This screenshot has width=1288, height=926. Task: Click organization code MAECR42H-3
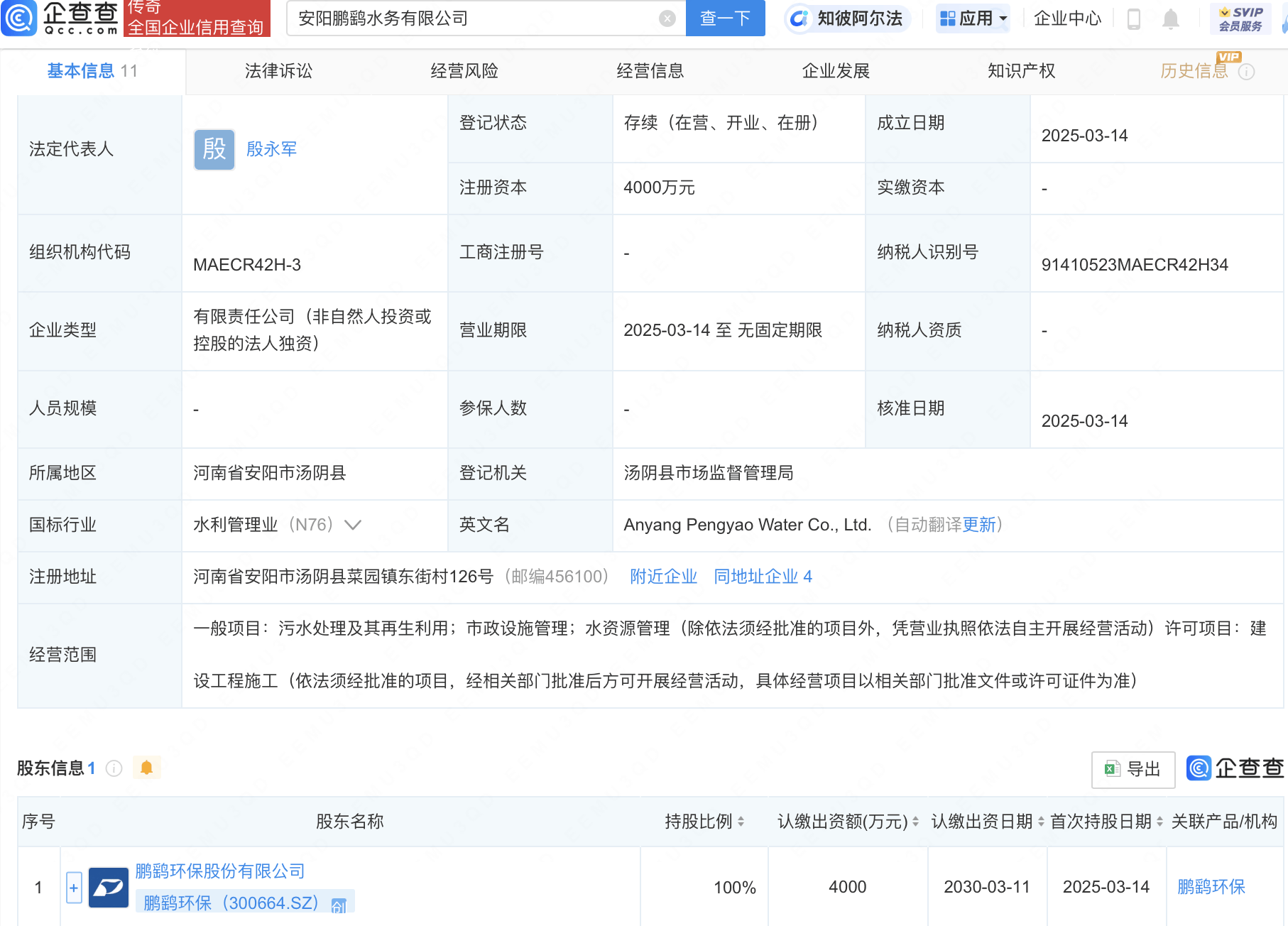click(247, 265)
